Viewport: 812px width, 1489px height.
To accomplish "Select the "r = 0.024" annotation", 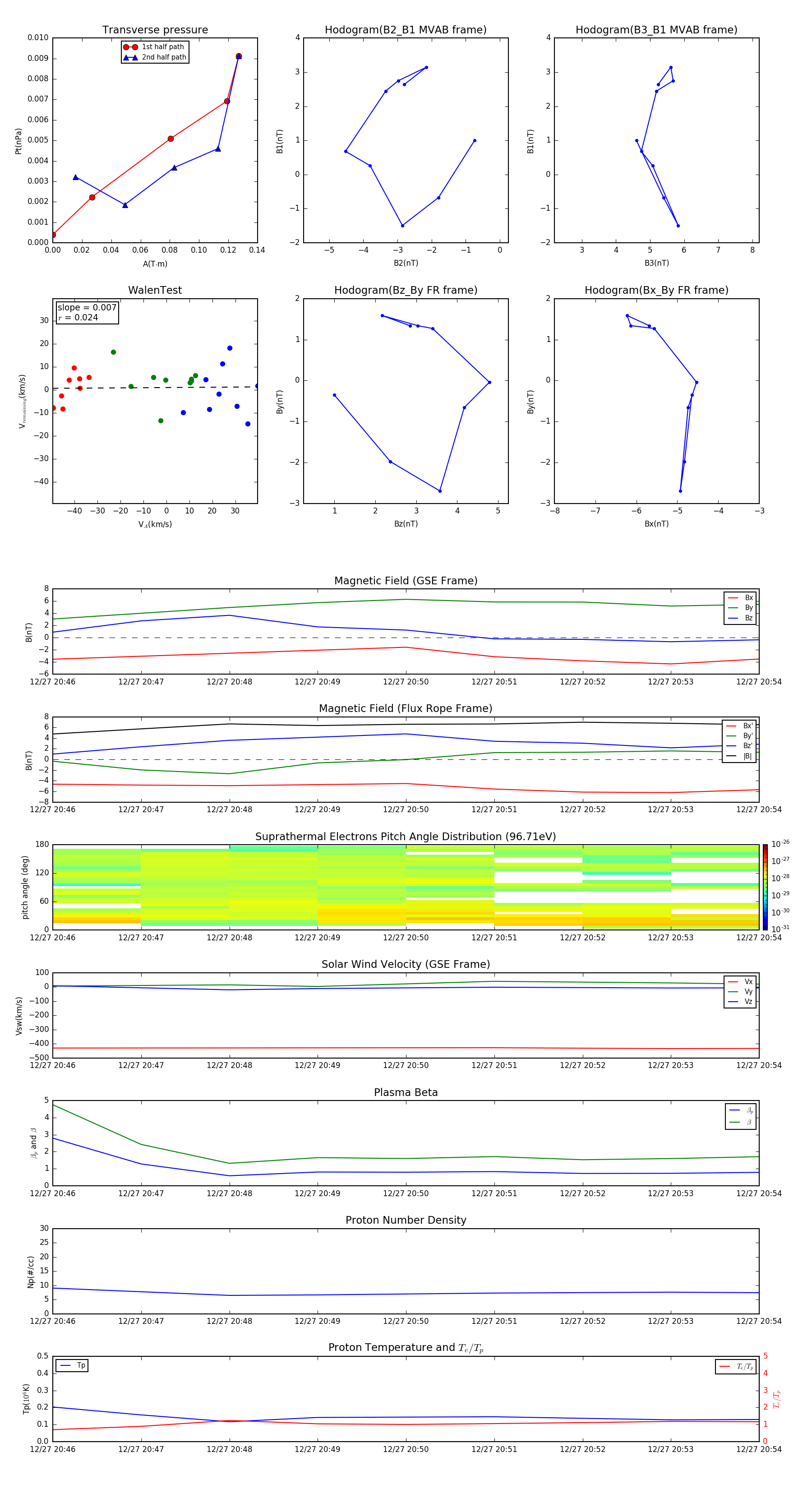I will (78, 317).
